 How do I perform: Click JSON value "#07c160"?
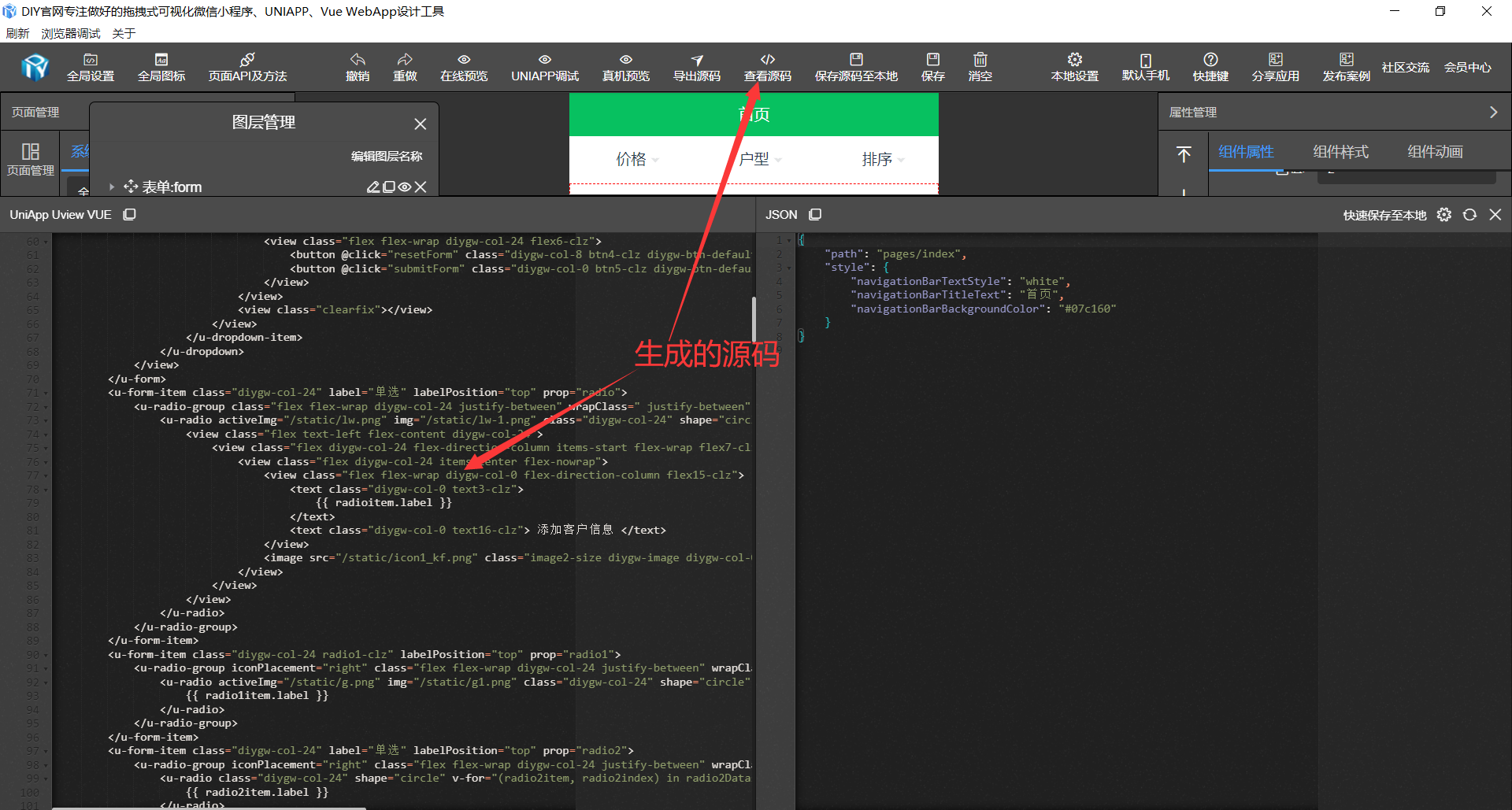(x=1087, y=309)
